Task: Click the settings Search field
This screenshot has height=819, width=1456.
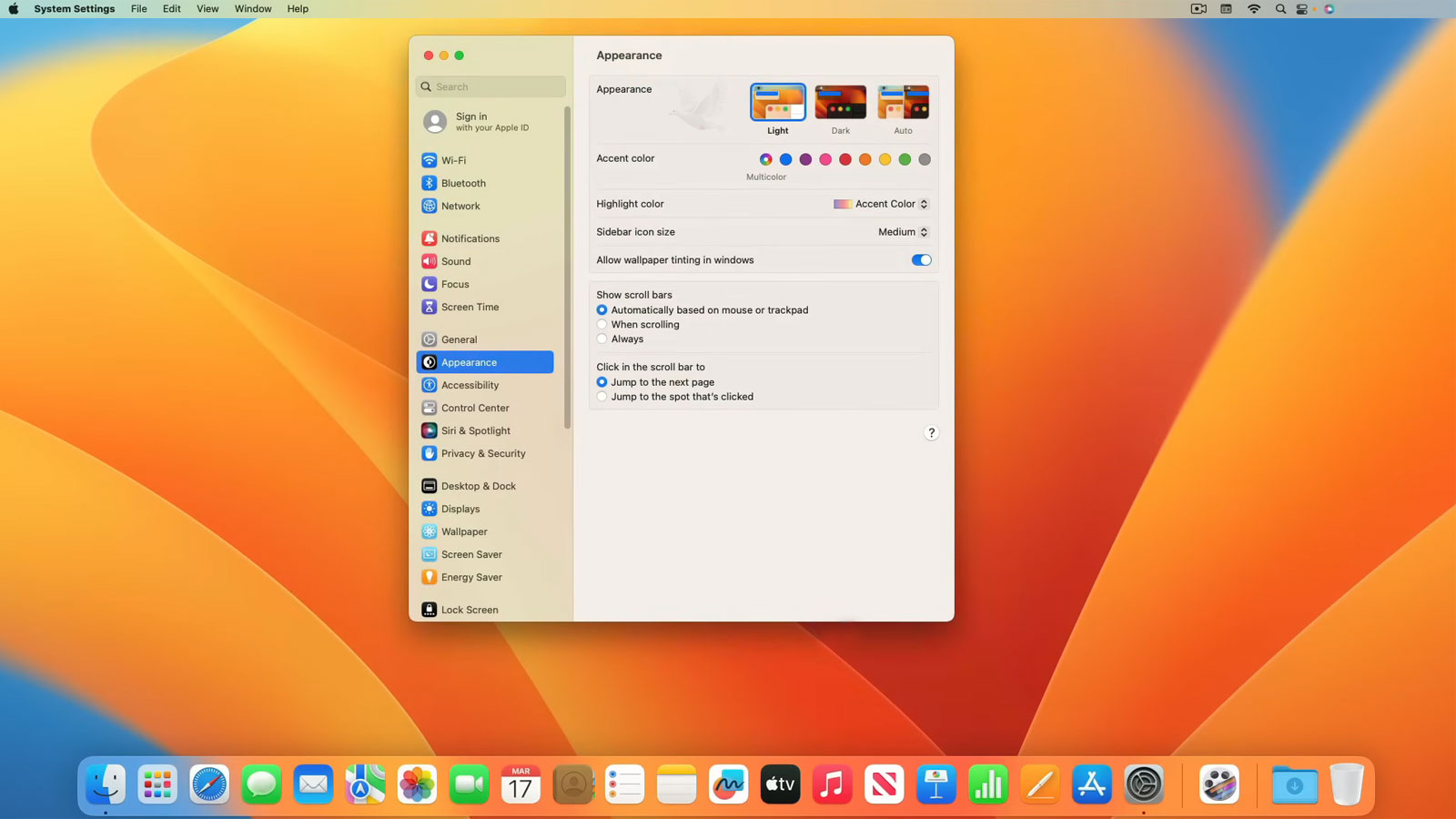Action: point(490,86)
